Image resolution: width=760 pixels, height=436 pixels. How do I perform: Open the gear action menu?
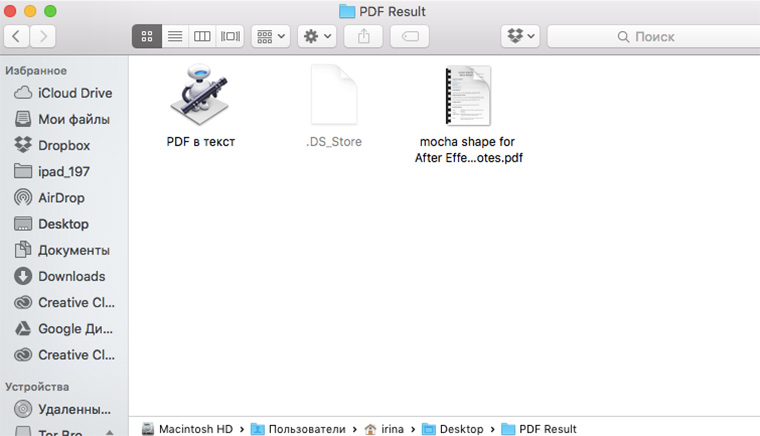(x=317, y=36)
